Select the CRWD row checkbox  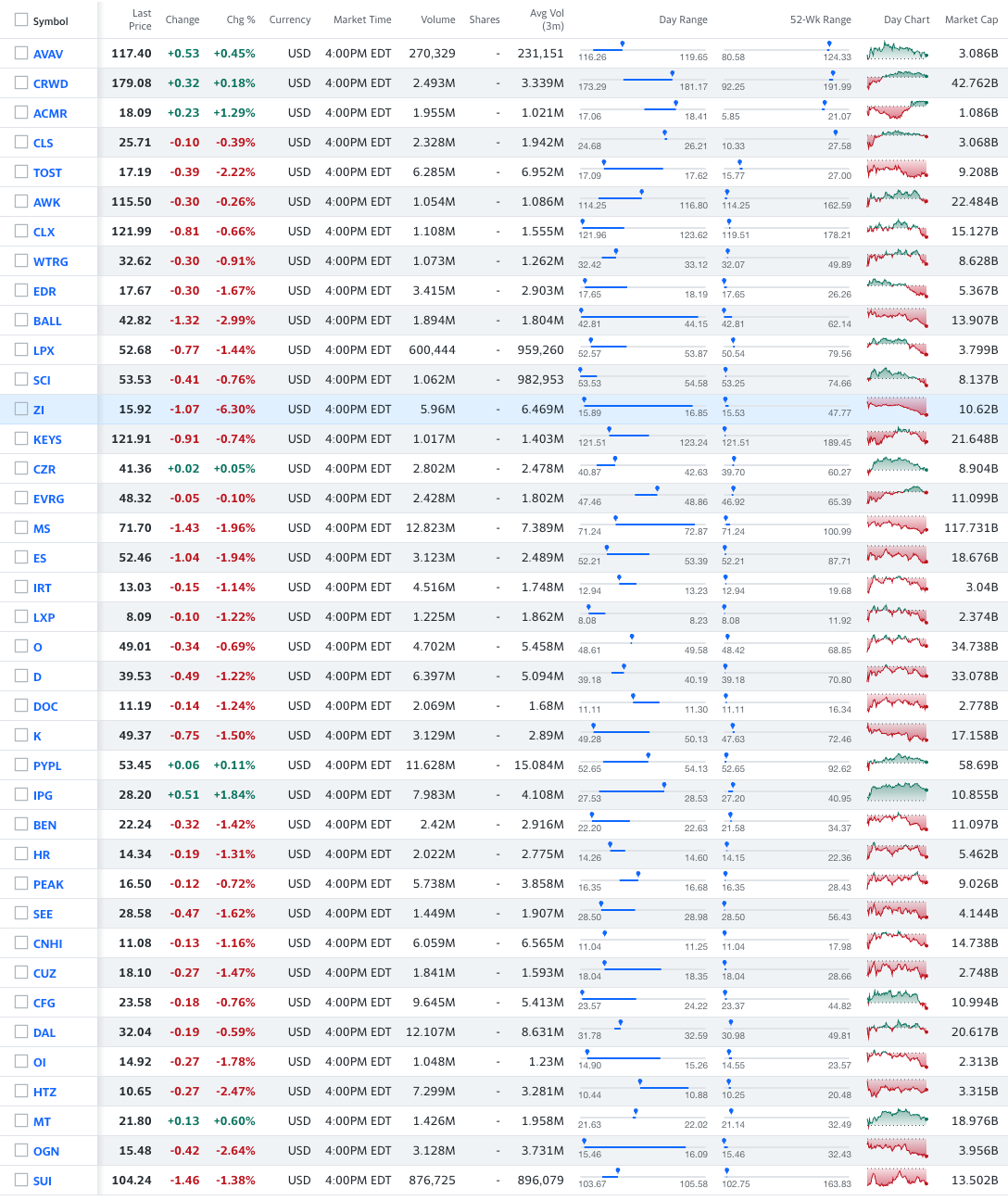pyautogui.click(x=21, y=82)
